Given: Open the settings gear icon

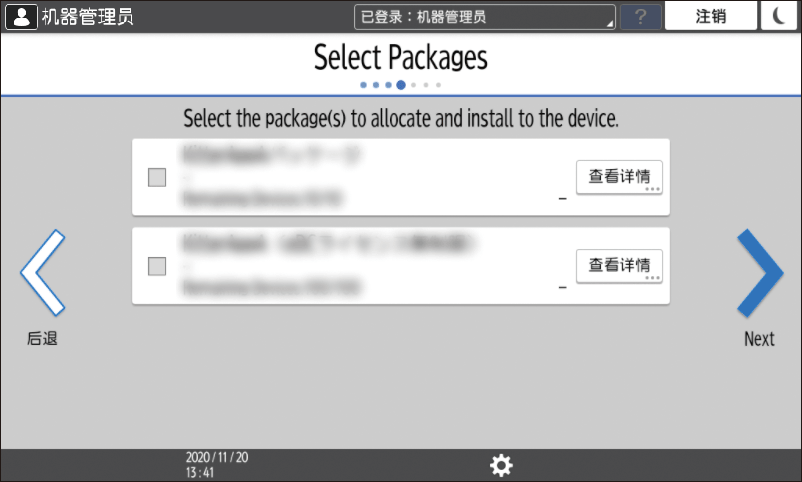Looking at the screenshot, I should click(x=501, y=465).
